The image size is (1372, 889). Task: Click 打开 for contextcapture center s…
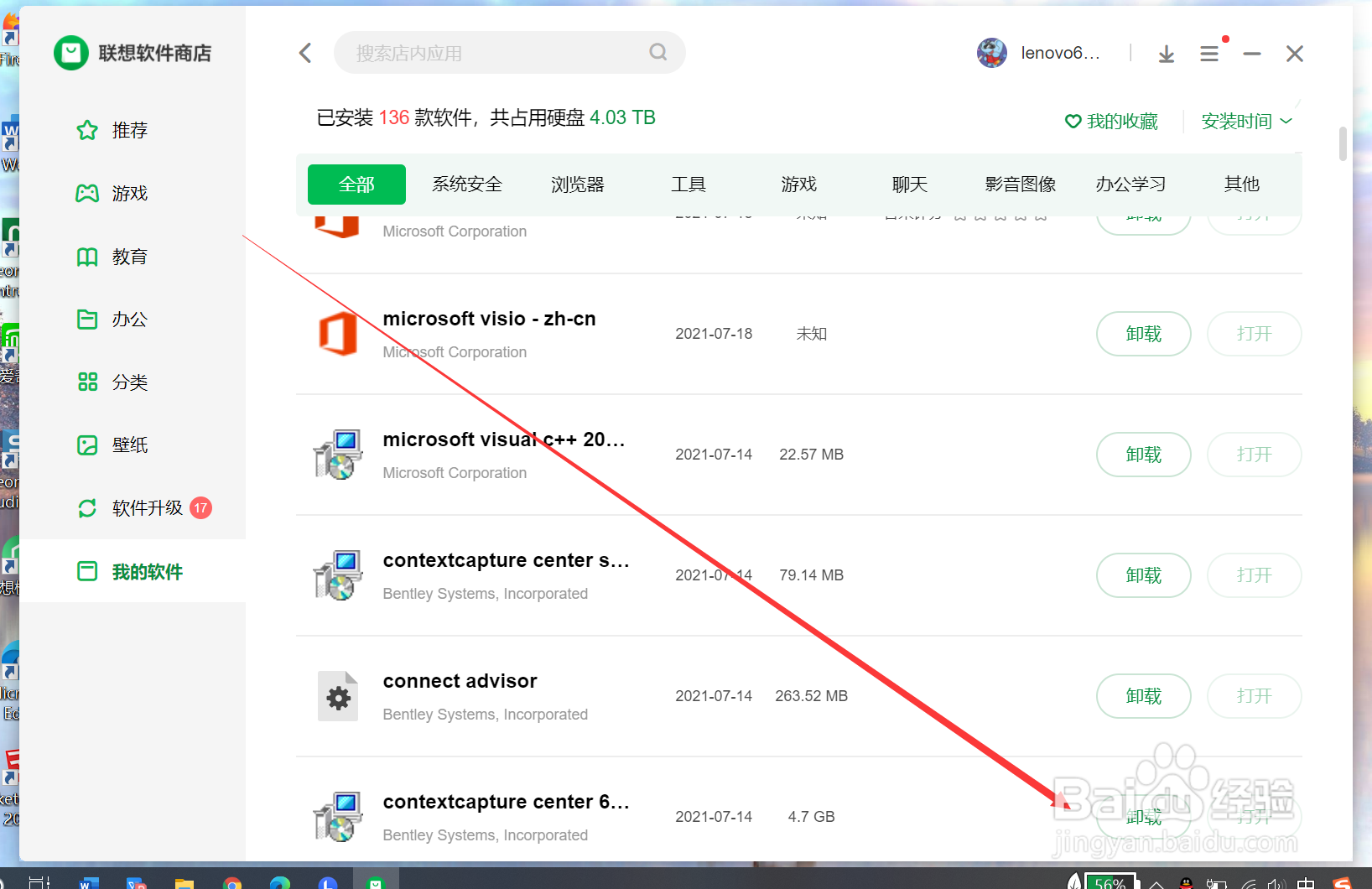pyautogui.click(x=1255, y=575)
